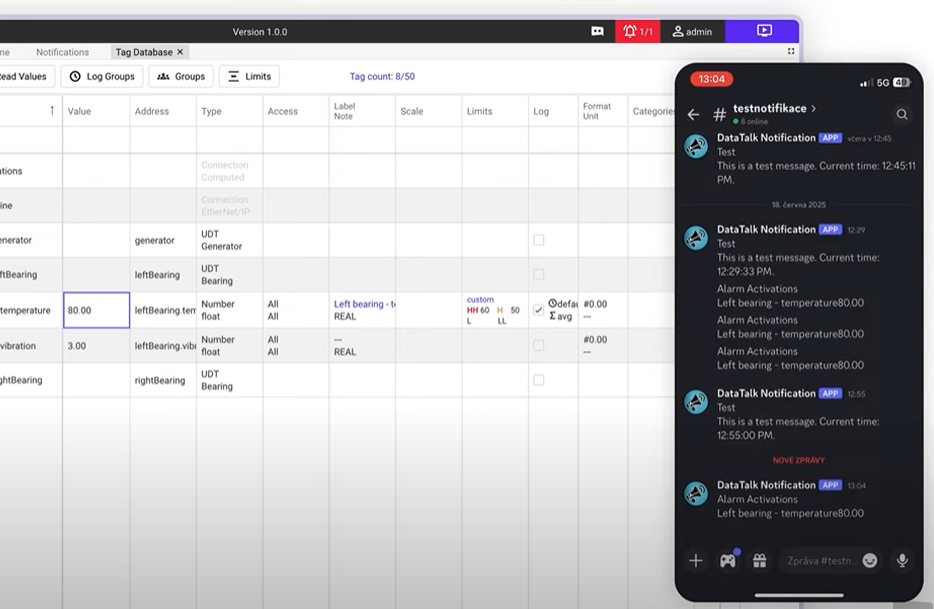The height and width of the screenshot is (609, 934).
Task: Tap the plus attachment icon on phone
Action: coord(696,560)
